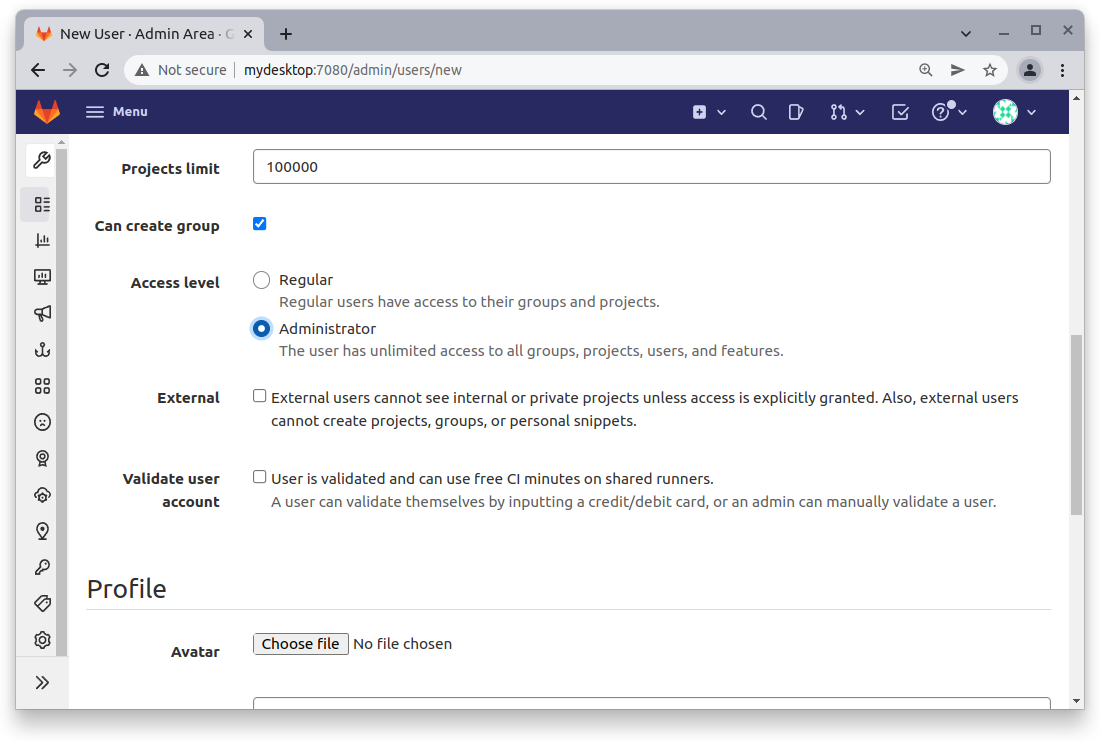Click the GitLab logo in the top bar

46,111
